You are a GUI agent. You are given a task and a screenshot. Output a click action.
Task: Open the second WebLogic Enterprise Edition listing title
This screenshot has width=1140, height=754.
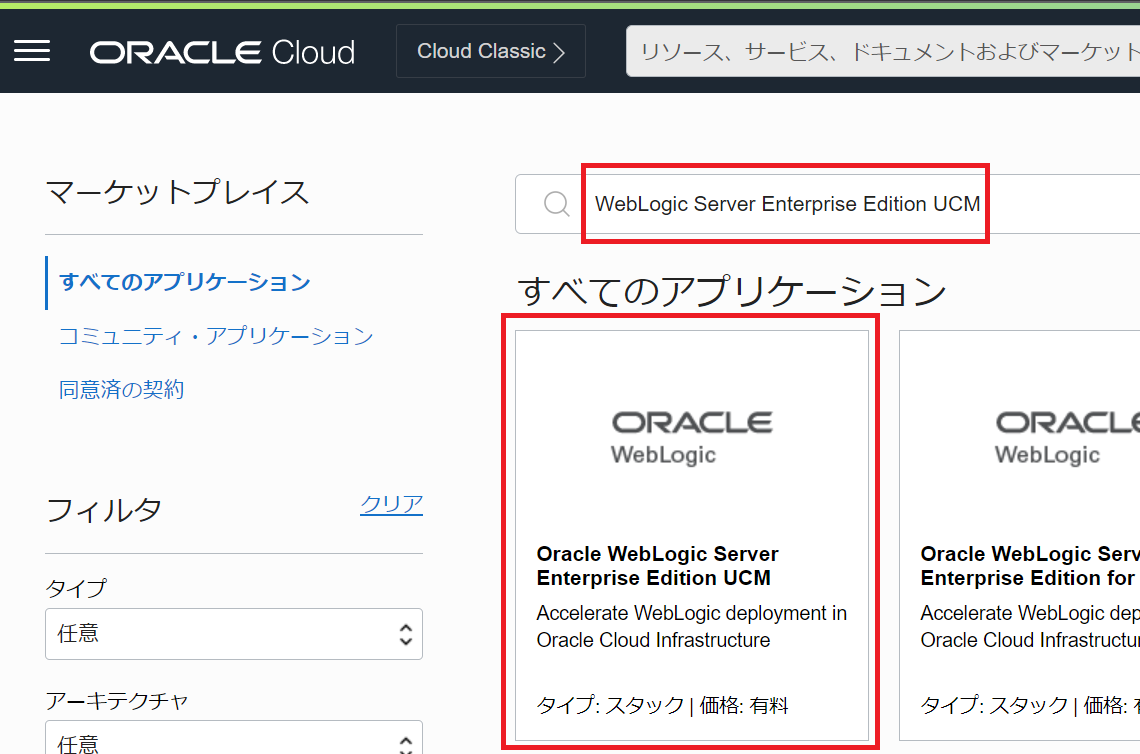pyautogui.click(x=1029, y=566)
